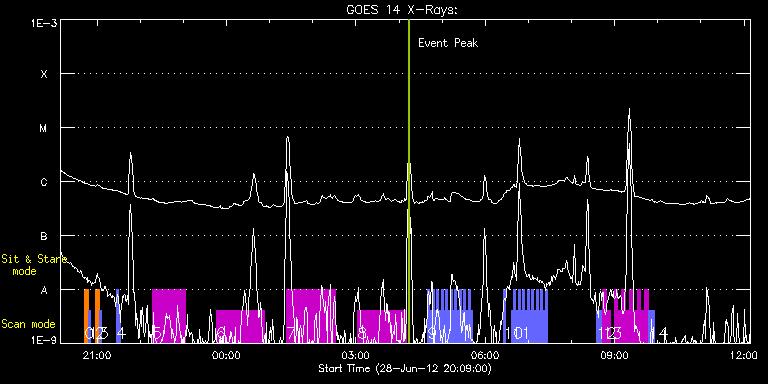Click the "21:00" time axis label
This screenshot has height=384, width=768.
click(x=97, y=356)
